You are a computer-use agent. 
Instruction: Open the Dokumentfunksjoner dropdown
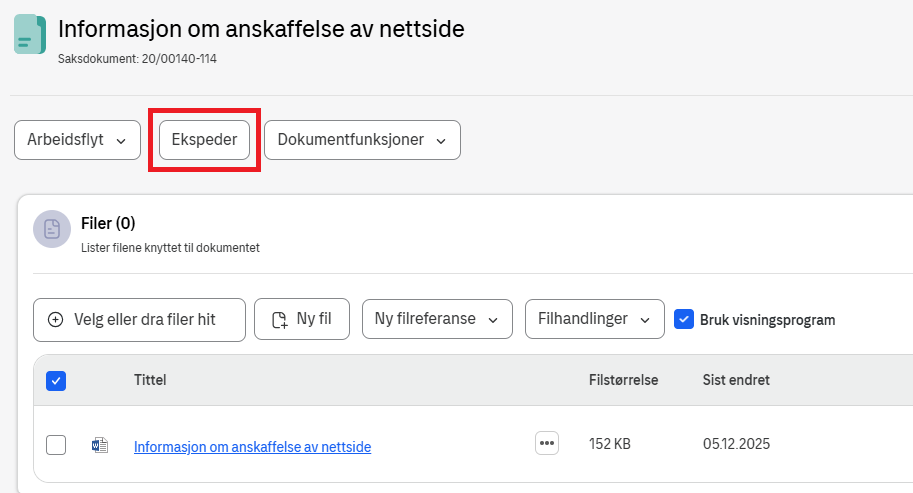(x=362, y=140)
